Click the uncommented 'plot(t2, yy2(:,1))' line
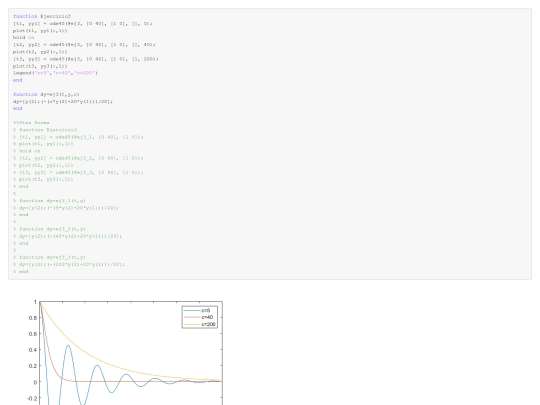This screenshot has width=540, height=405. pyautogui.click(x=40, y=52)
